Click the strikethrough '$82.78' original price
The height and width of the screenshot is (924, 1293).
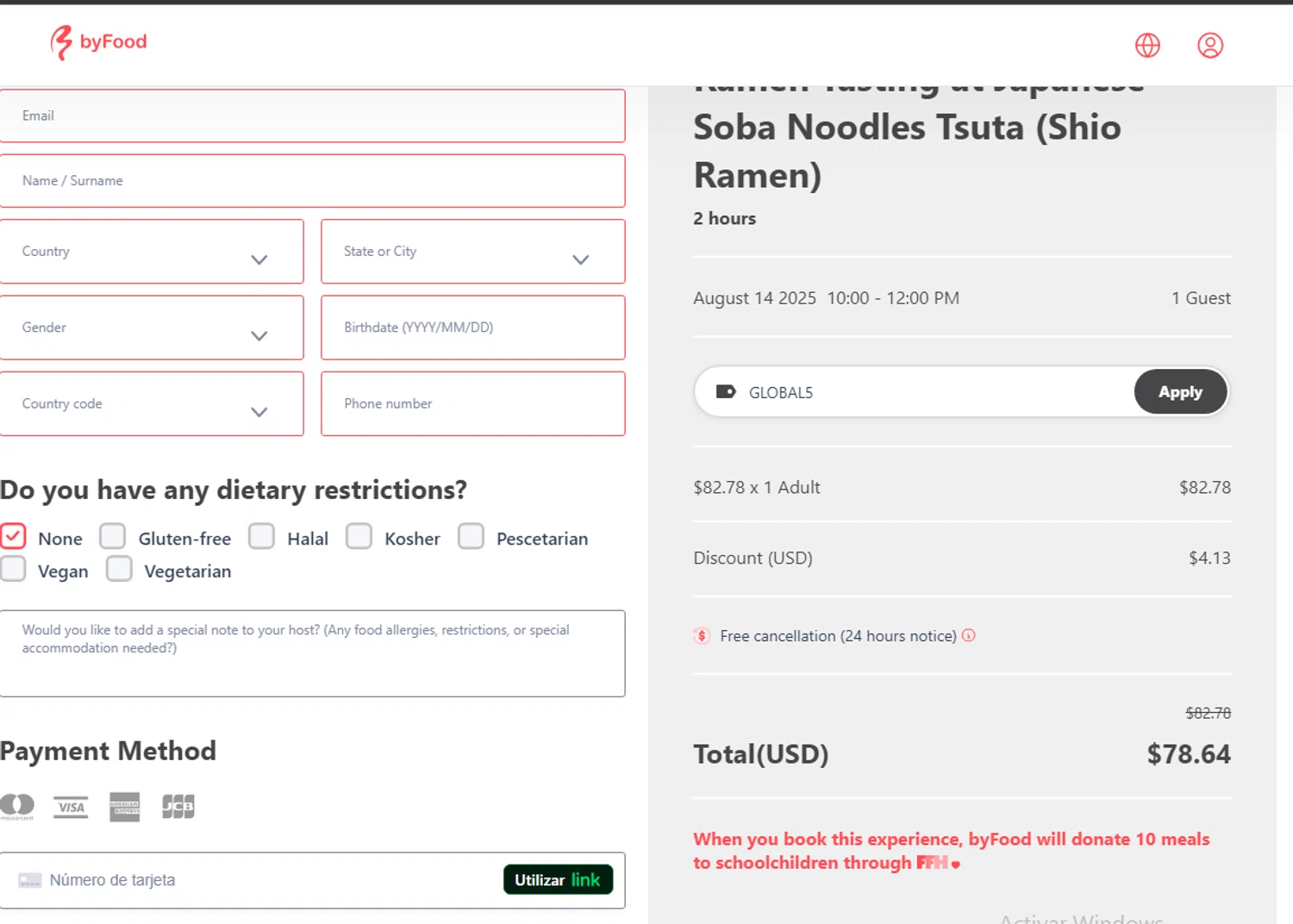(x=1208, y=713)
